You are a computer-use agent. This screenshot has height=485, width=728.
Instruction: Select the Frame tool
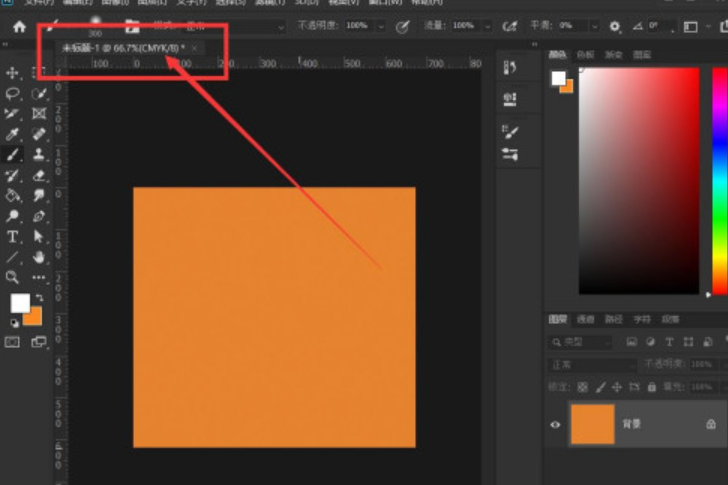39,114
